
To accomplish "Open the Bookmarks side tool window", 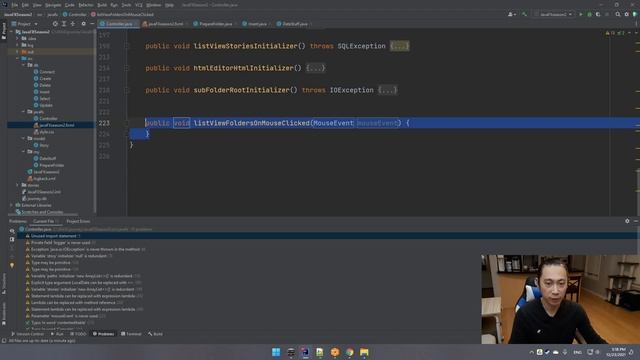I will click(x=4, y=313).
